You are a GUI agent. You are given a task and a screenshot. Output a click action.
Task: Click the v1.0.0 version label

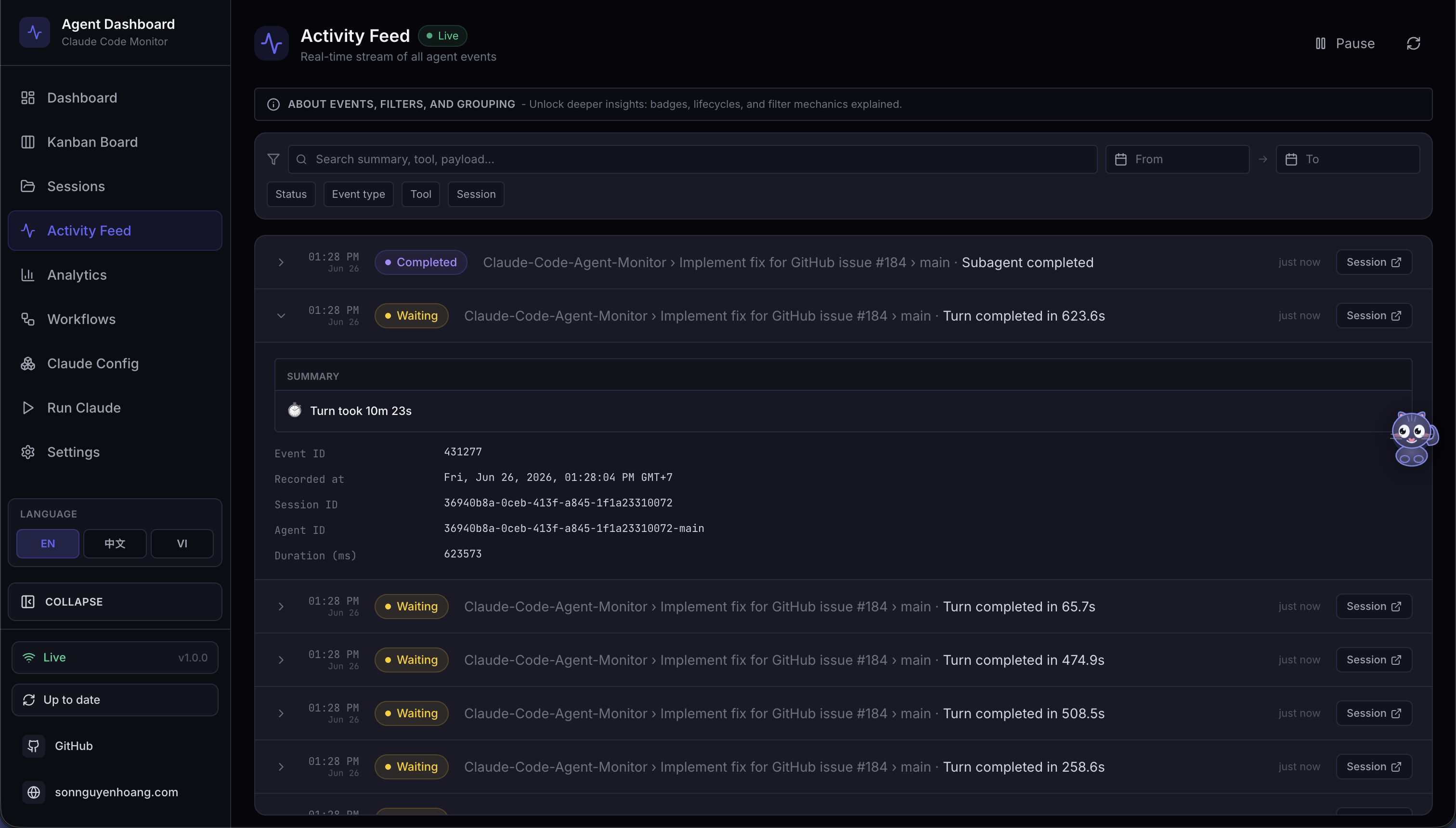pyautogui.click(x=193, y=658)
